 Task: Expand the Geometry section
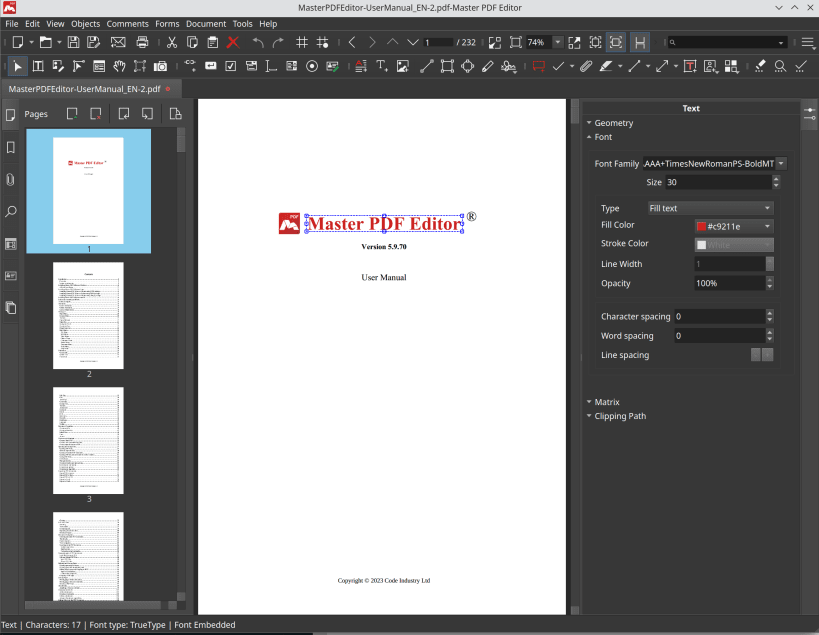pyautogui.click(x=610, y=123)
